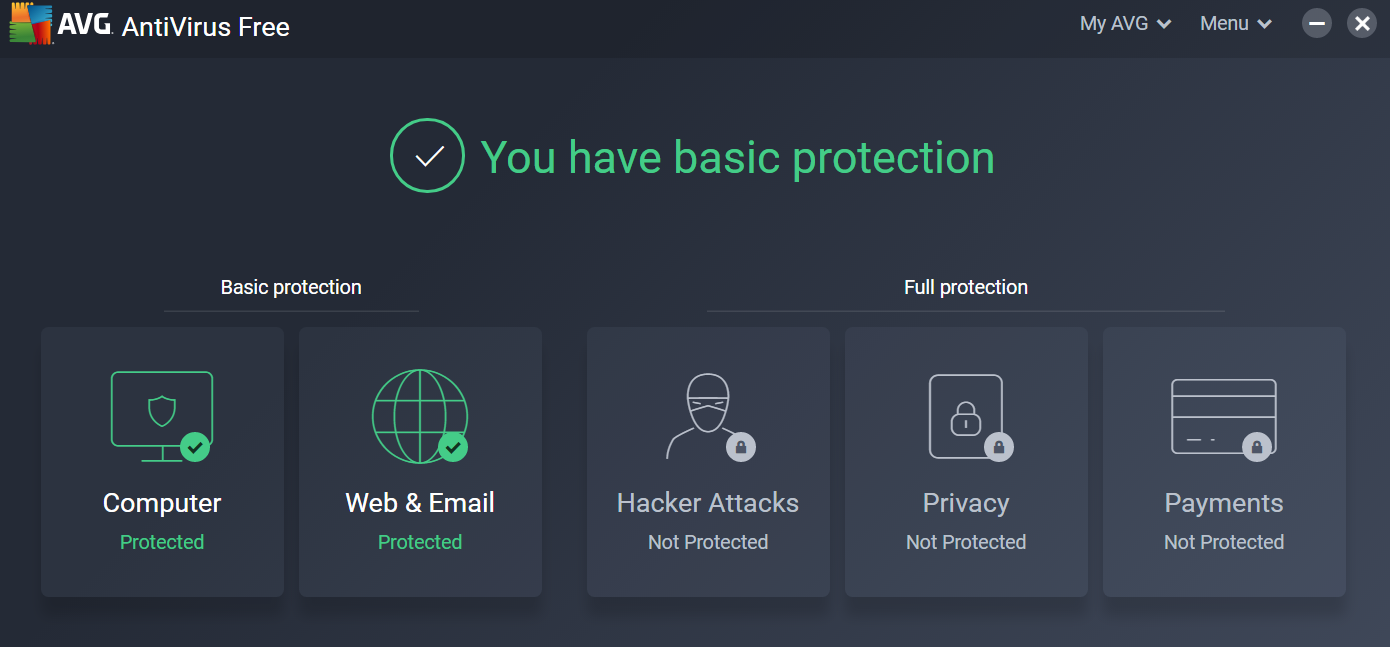1390x647 pixels.
Task: Click the Web & Email globe icon
Action: pos(419,416)
